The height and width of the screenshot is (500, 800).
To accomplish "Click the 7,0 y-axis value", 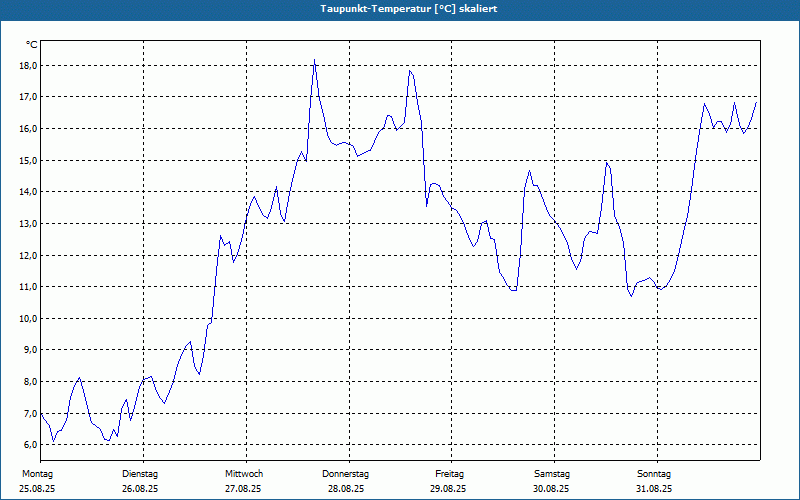I will [30, 413].
